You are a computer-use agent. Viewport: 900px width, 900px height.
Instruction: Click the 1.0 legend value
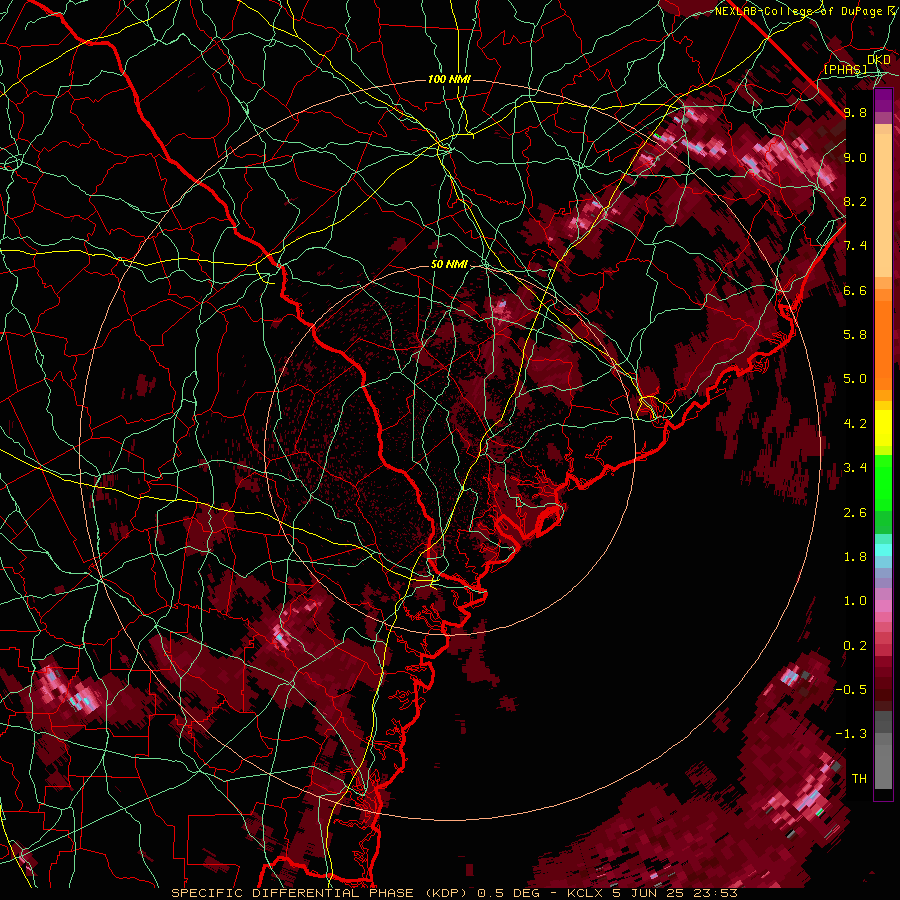(x=855, y=601)
